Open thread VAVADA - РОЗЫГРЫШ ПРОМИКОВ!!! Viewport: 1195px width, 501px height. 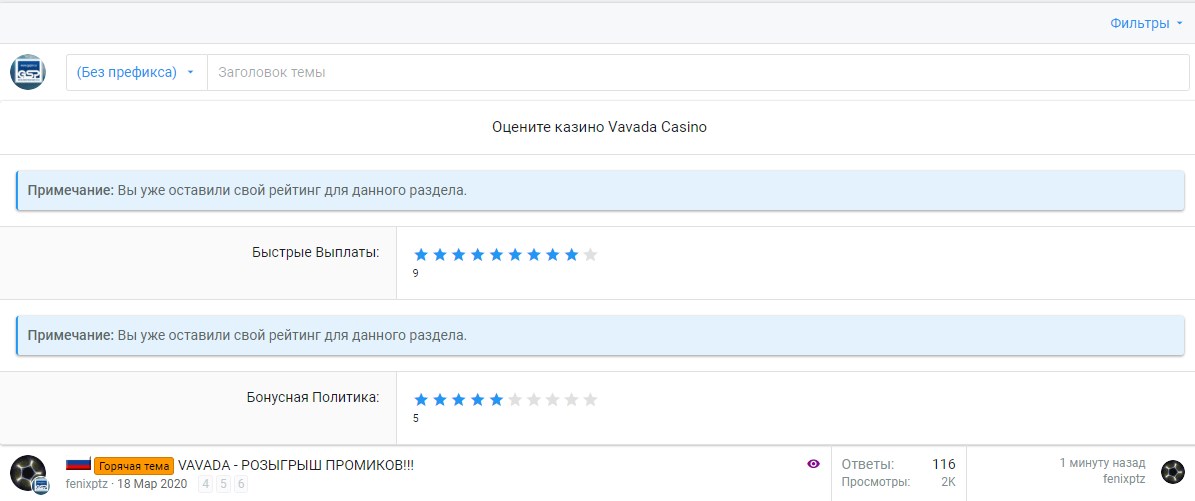tap(296, 465)
